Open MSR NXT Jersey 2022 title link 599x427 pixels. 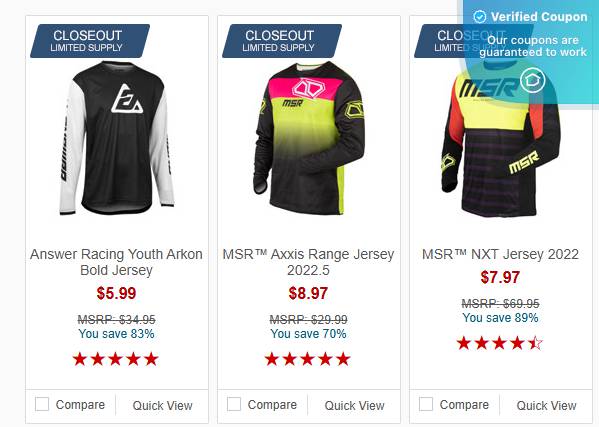(500, 254)
